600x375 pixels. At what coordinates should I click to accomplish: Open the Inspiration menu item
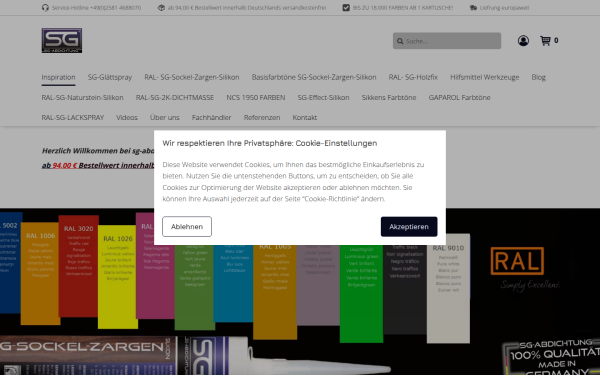(58, 77)
